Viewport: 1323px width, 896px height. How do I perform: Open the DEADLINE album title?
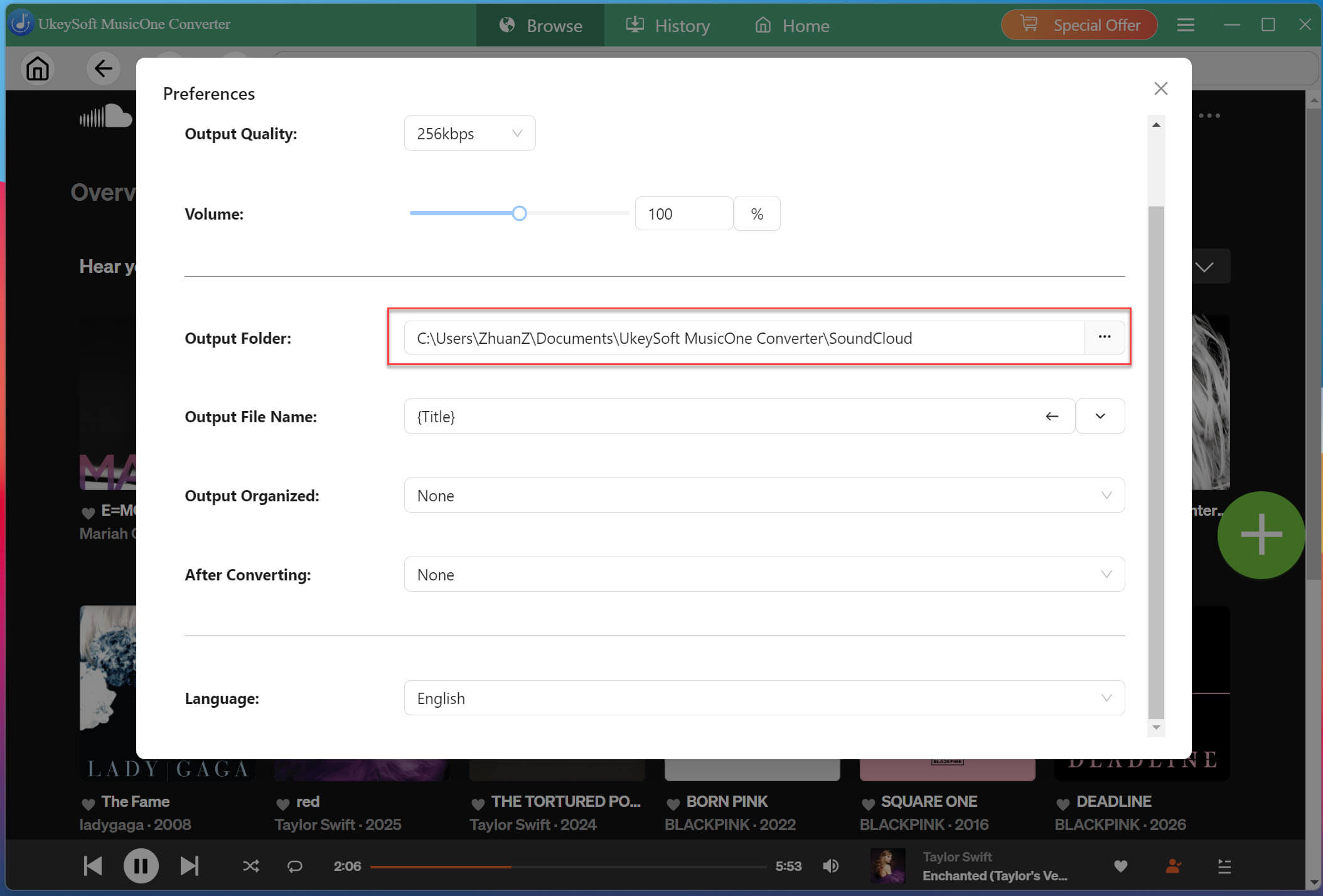(1113, 801)
